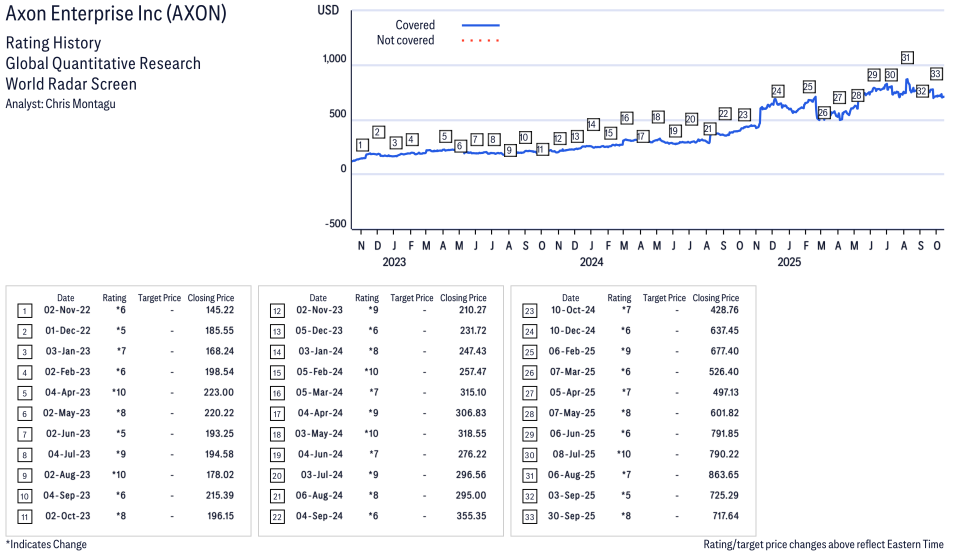Click the solid blue Covered legend line
The width and height of the screenshot is (955, 551).
click(x=480, y=25)
